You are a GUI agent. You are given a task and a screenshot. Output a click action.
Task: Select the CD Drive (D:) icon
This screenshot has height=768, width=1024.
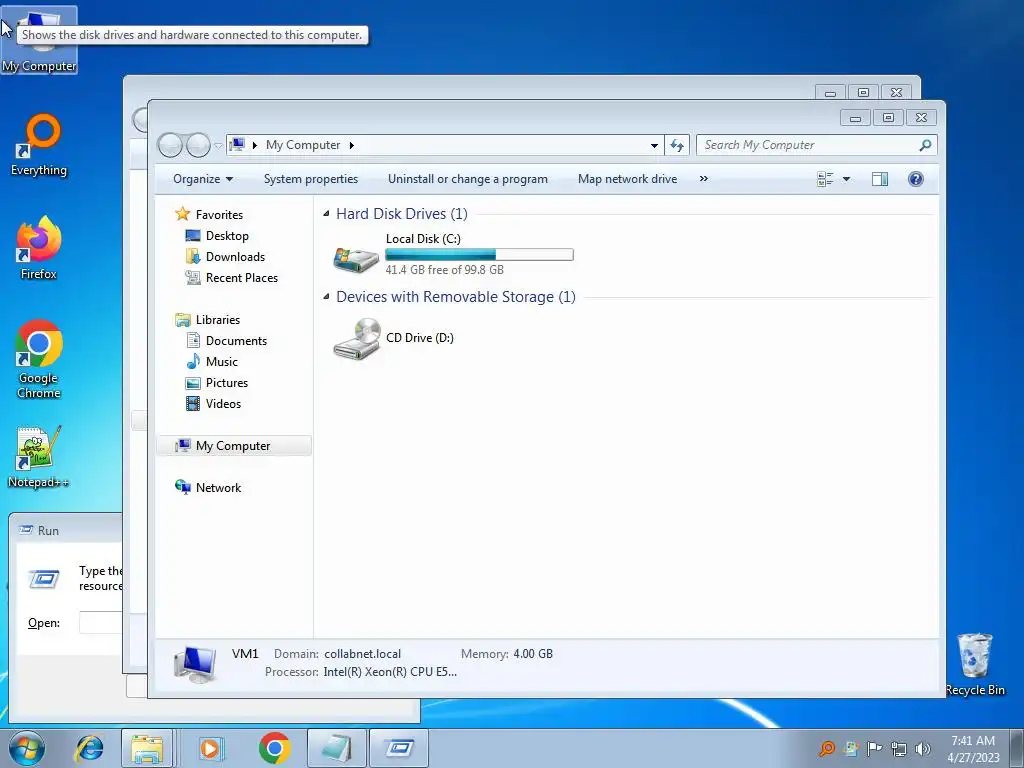(x=357, y=338)
